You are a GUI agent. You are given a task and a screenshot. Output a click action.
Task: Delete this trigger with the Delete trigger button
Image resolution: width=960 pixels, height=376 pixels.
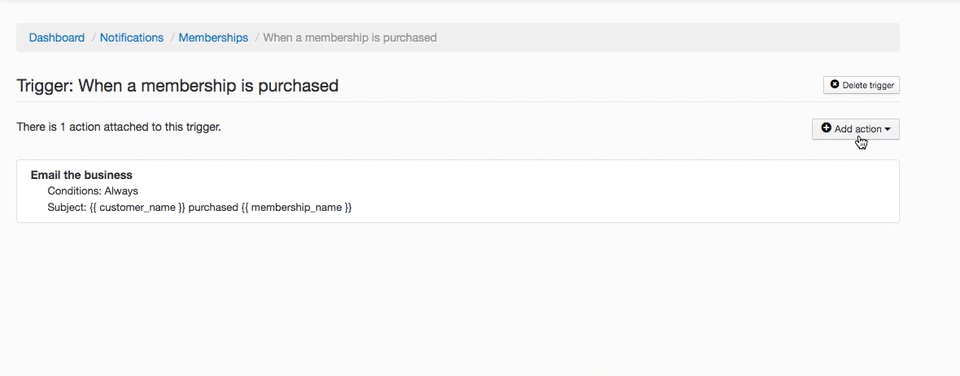click(861, 85)
